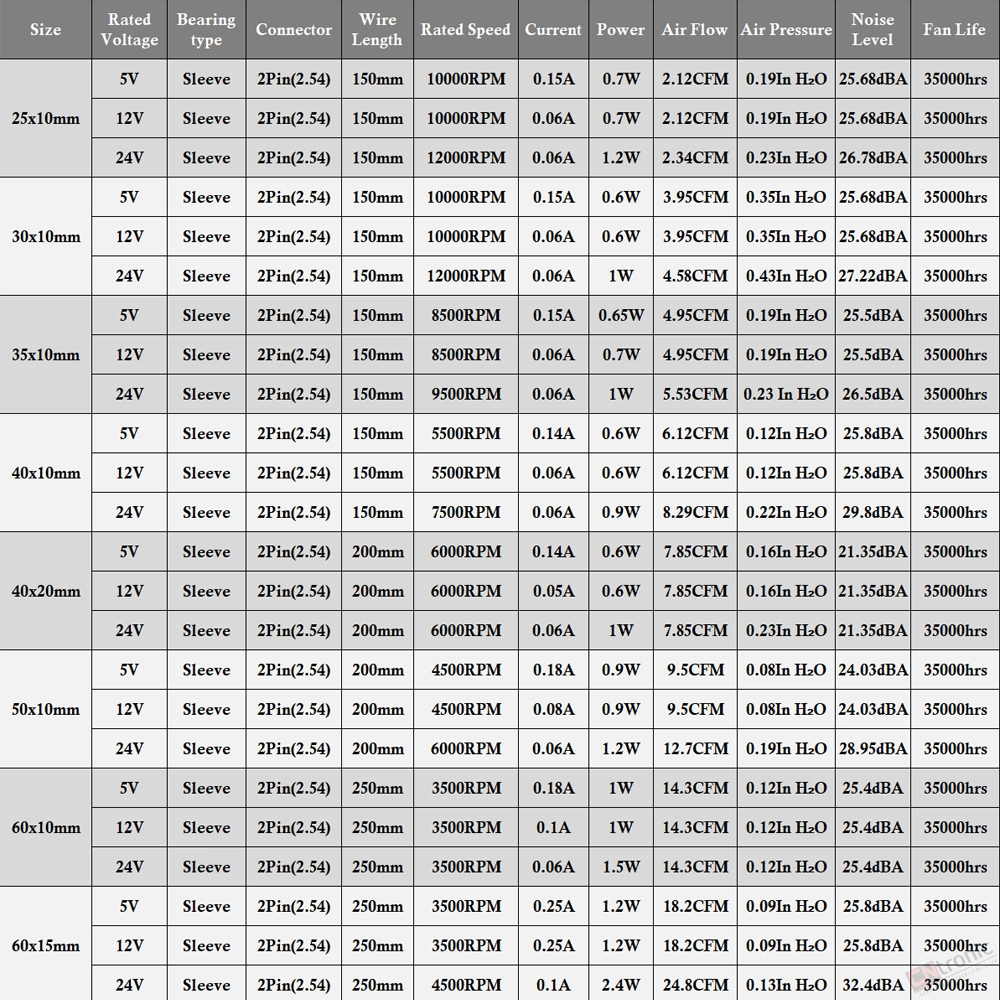
Task: Click the 0.05A current value
Action: 554,591
